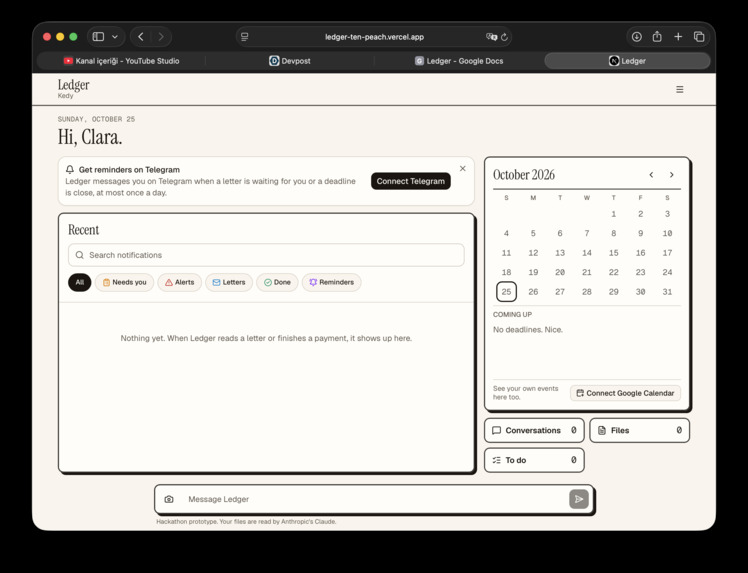Click "Recent" heading
The height and width of the screenshot is (573, 748).
pos(83,230)
